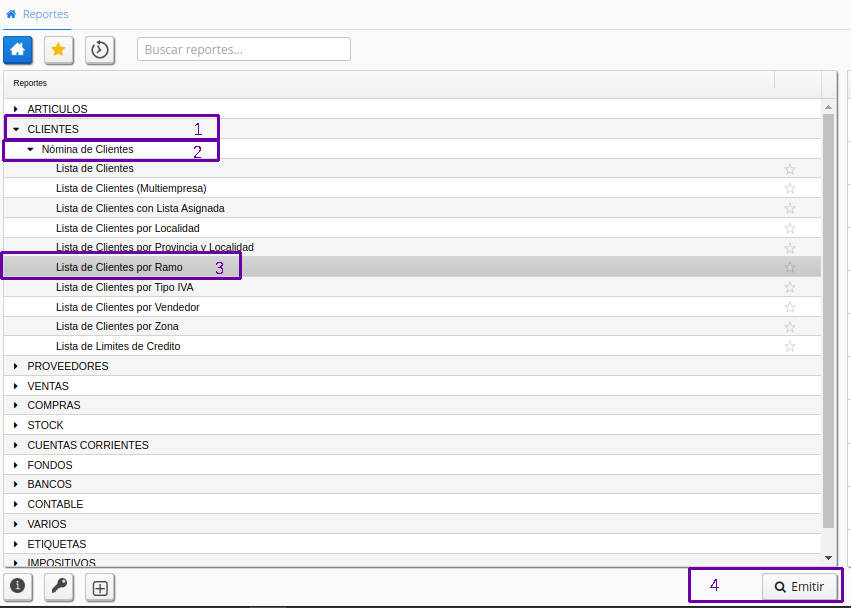Click the Nómina de Clientes label
This screenshot has width=851, height=608.
coord(87,149)
